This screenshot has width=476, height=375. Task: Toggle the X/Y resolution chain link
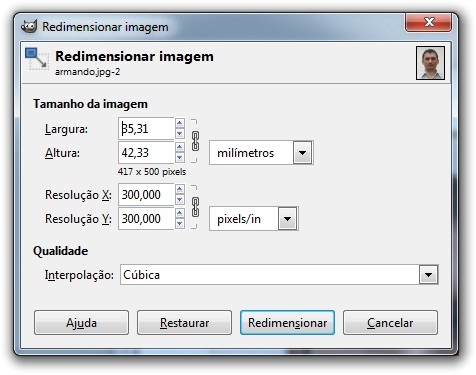pos(195,207)
